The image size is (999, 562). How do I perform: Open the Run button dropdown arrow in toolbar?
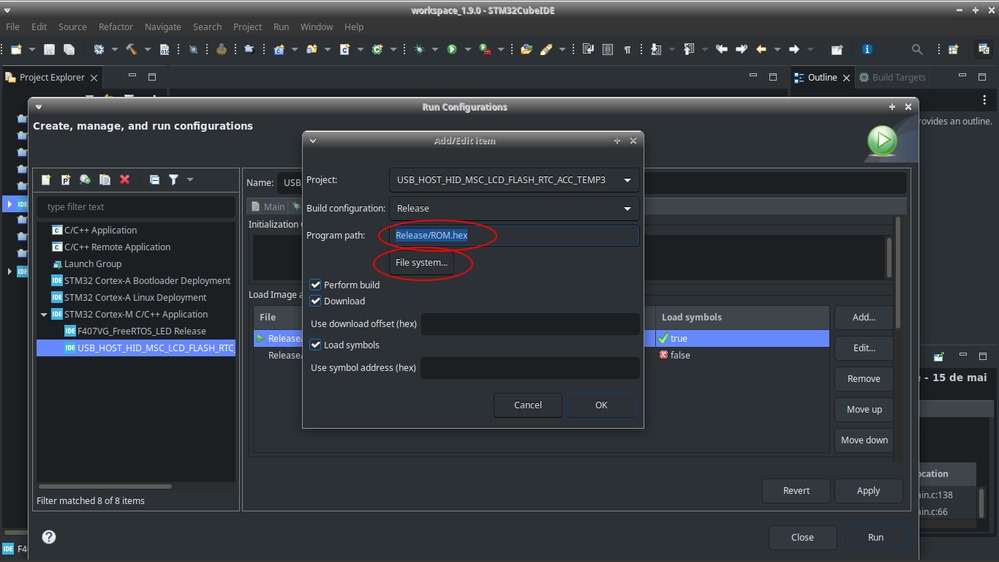[x=468, y=49]
